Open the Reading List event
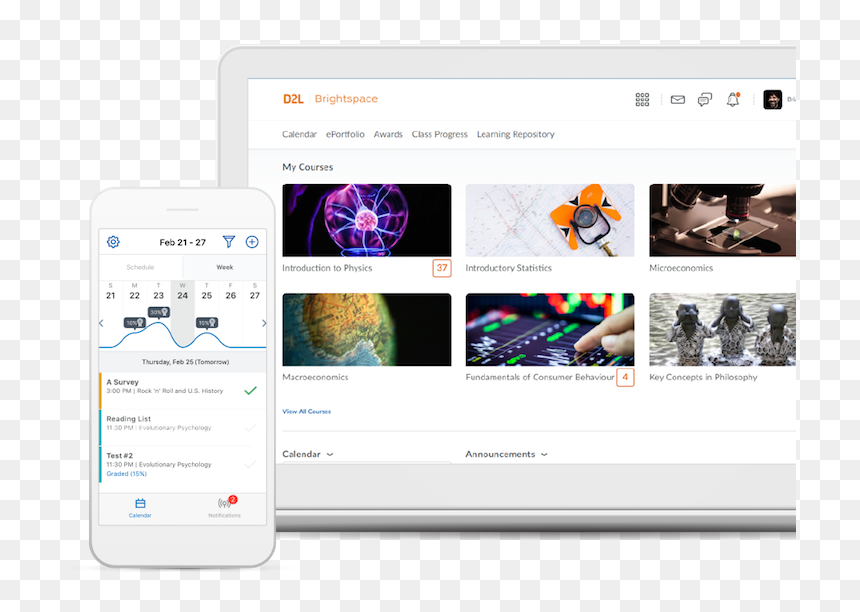This screenshot has height=612, width=860. pyautogui.click(x=183, y=427)
